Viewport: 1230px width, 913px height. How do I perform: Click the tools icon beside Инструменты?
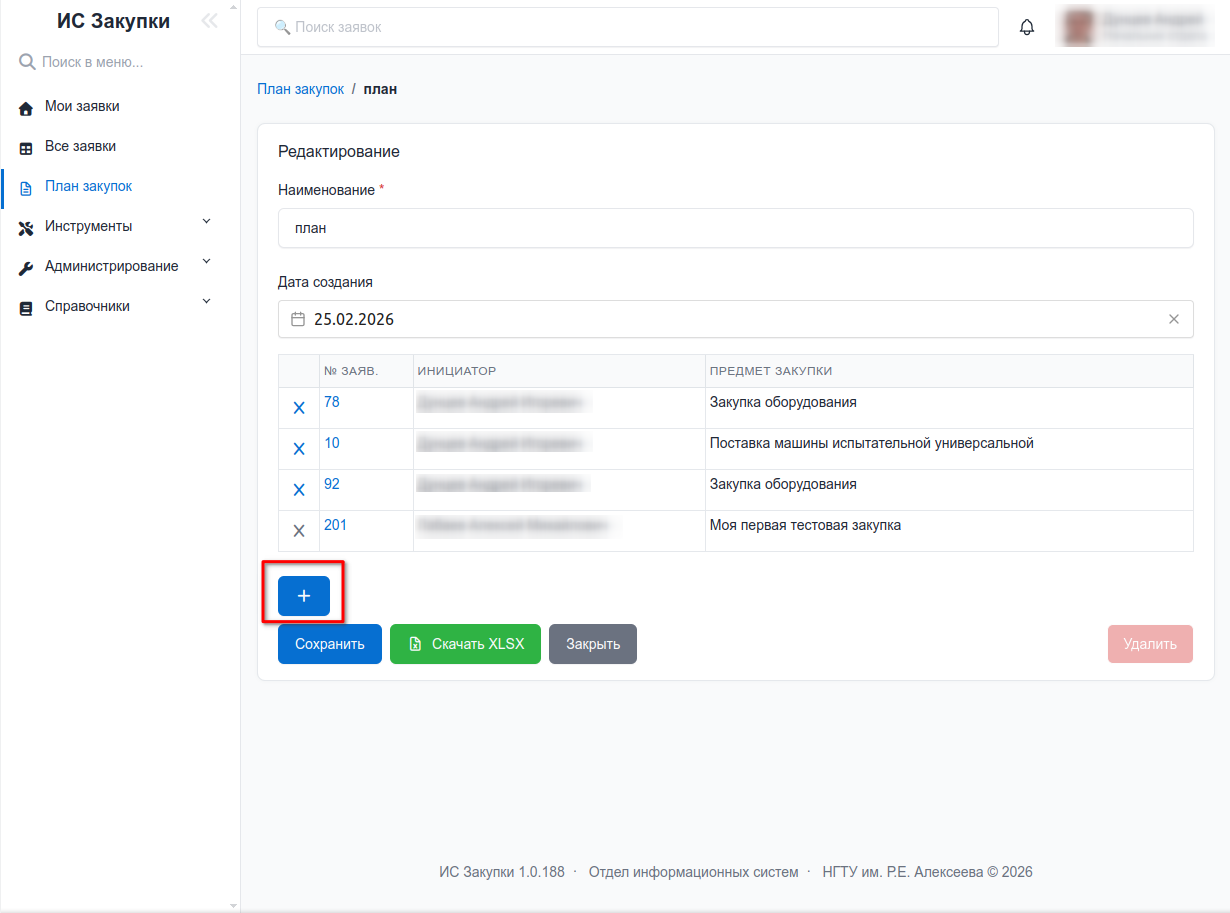point(27,227)
